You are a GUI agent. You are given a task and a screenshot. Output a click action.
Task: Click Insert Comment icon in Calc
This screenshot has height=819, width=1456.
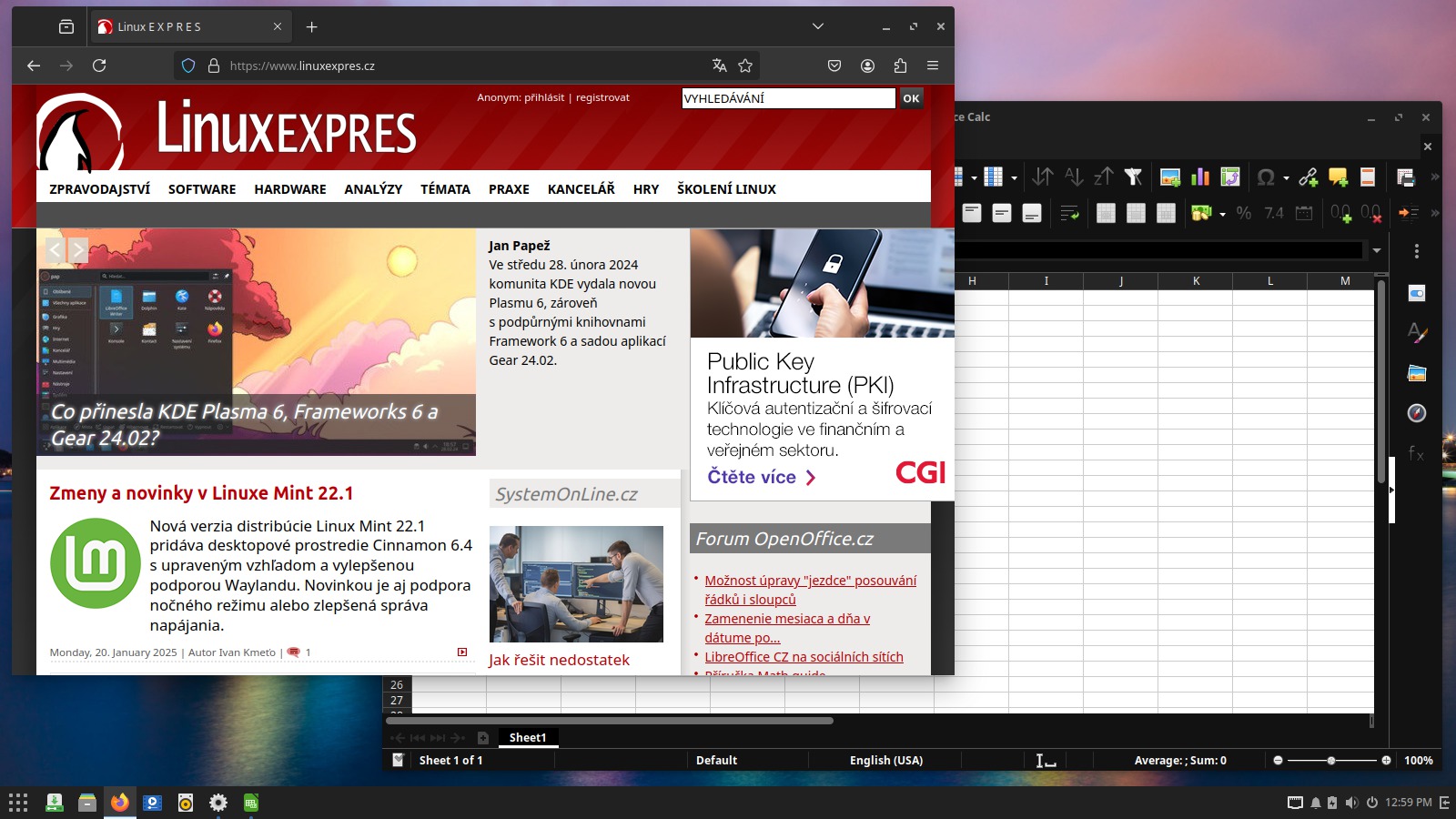coord(1338,177)
